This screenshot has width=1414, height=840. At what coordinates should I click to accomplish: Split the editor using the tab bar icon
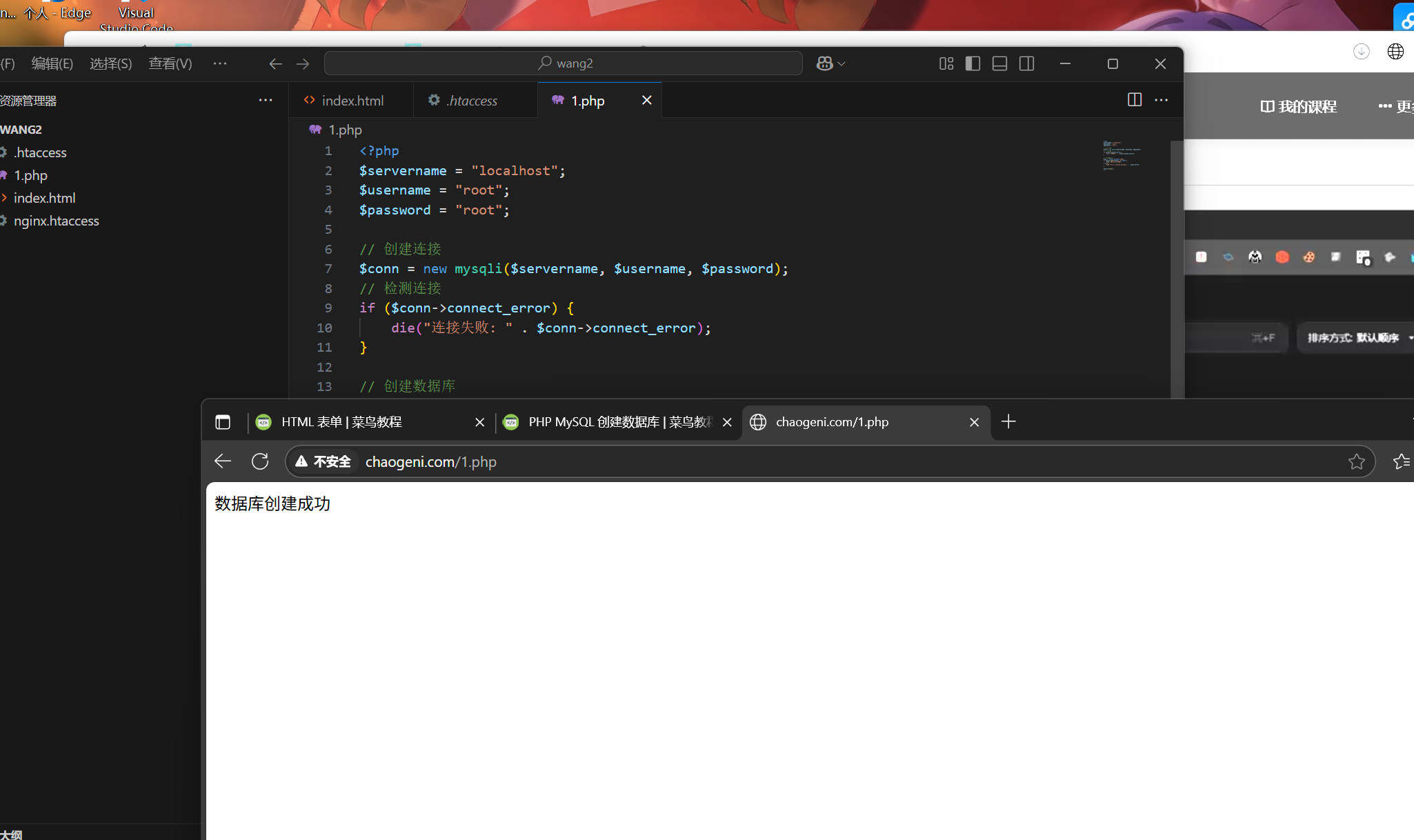coord(1134,100)
